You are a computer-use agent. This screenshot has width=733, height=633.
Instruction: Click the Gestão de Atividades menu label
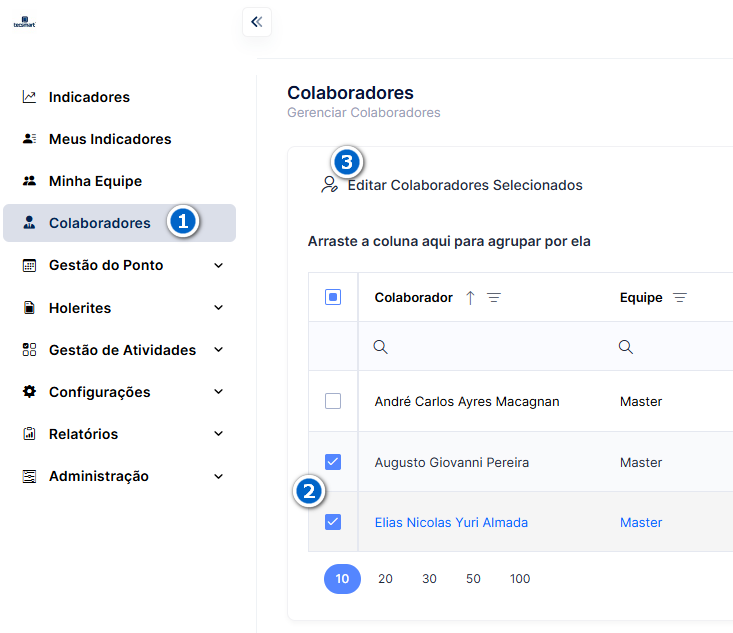coord(122,350)
